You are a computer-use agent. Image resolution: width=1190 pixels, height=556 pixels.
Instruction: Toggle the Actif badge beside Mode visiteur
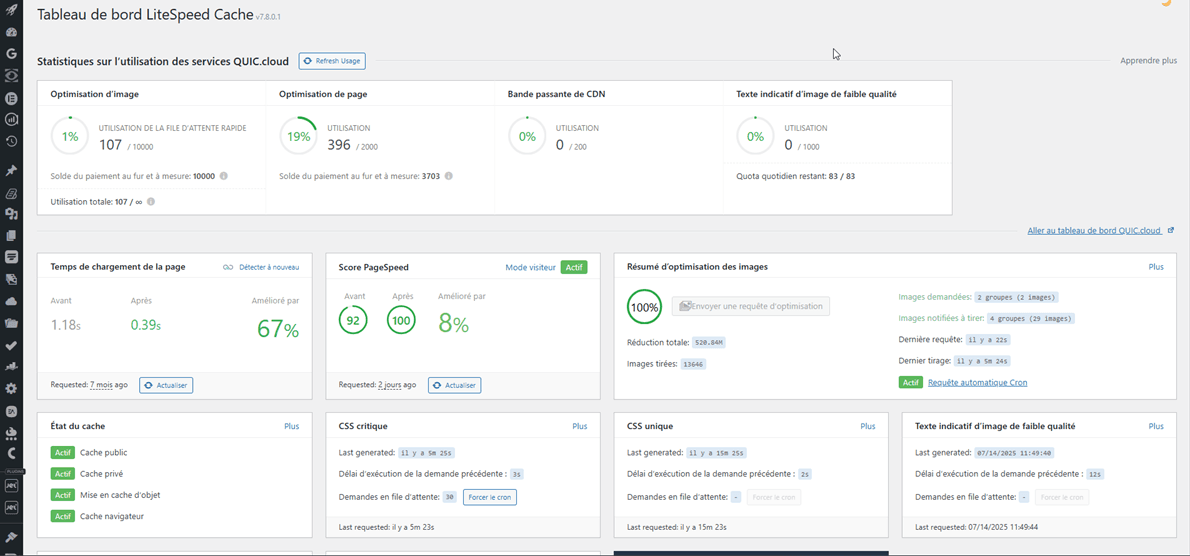click(x=574, y=268)
